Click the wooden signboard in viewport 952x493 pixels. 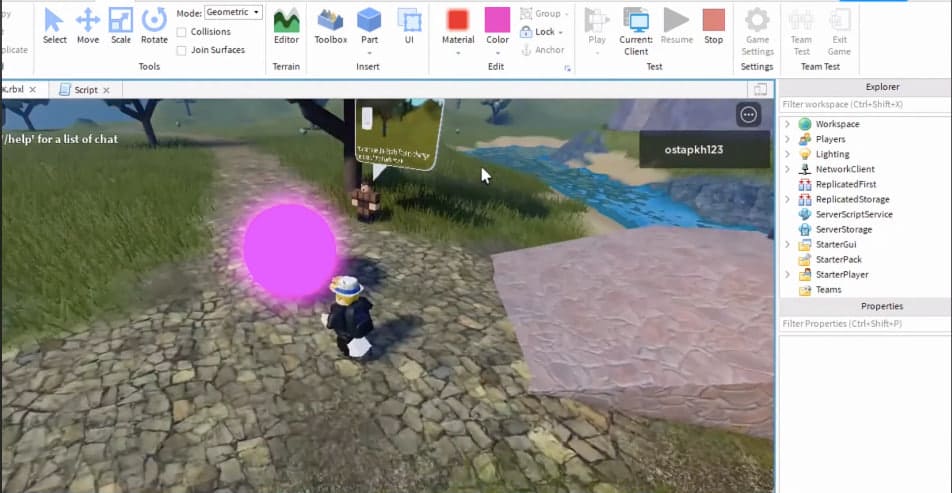399,135
